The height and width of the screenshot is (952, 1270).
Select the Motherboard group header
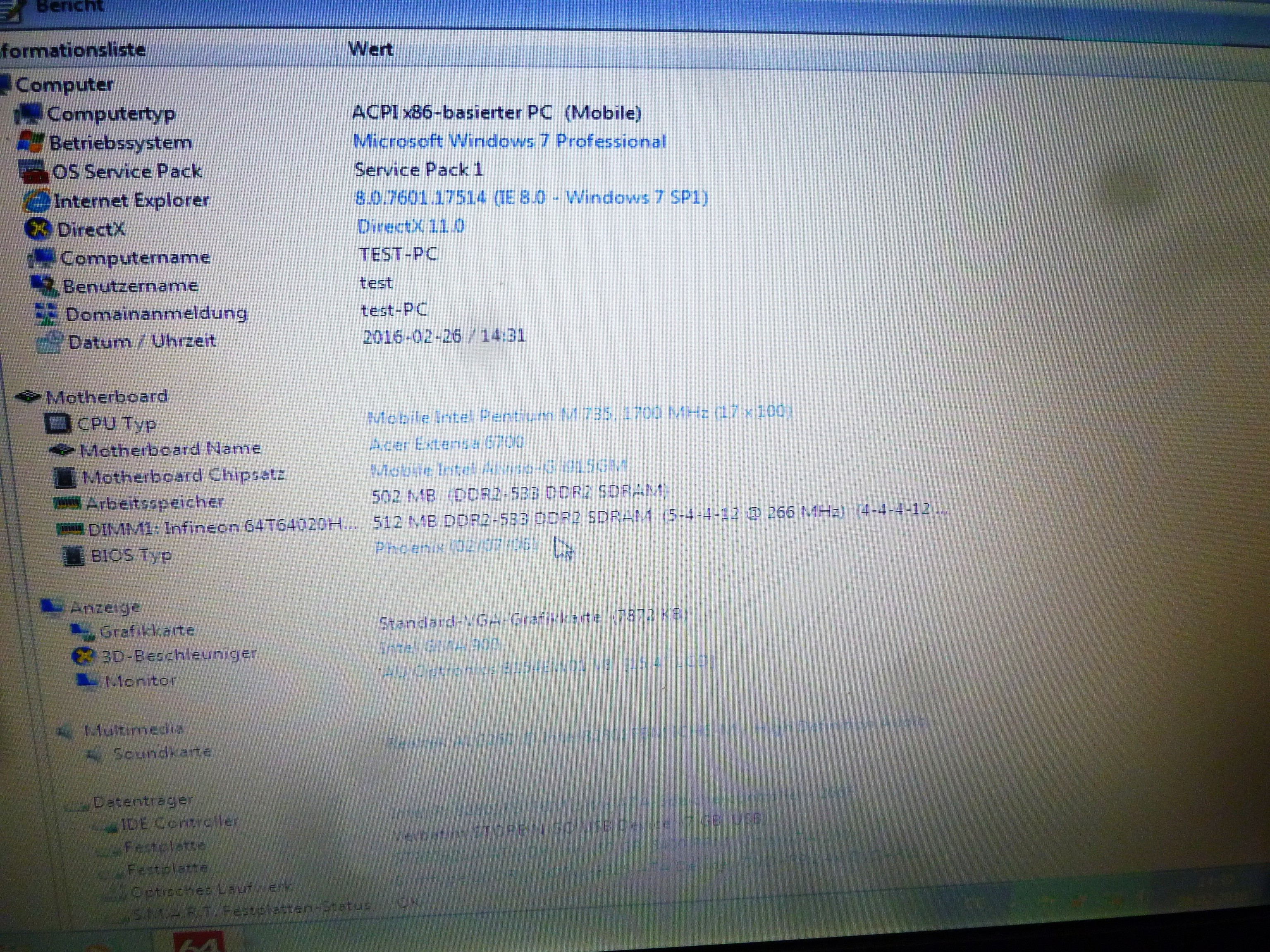[106, 397]
